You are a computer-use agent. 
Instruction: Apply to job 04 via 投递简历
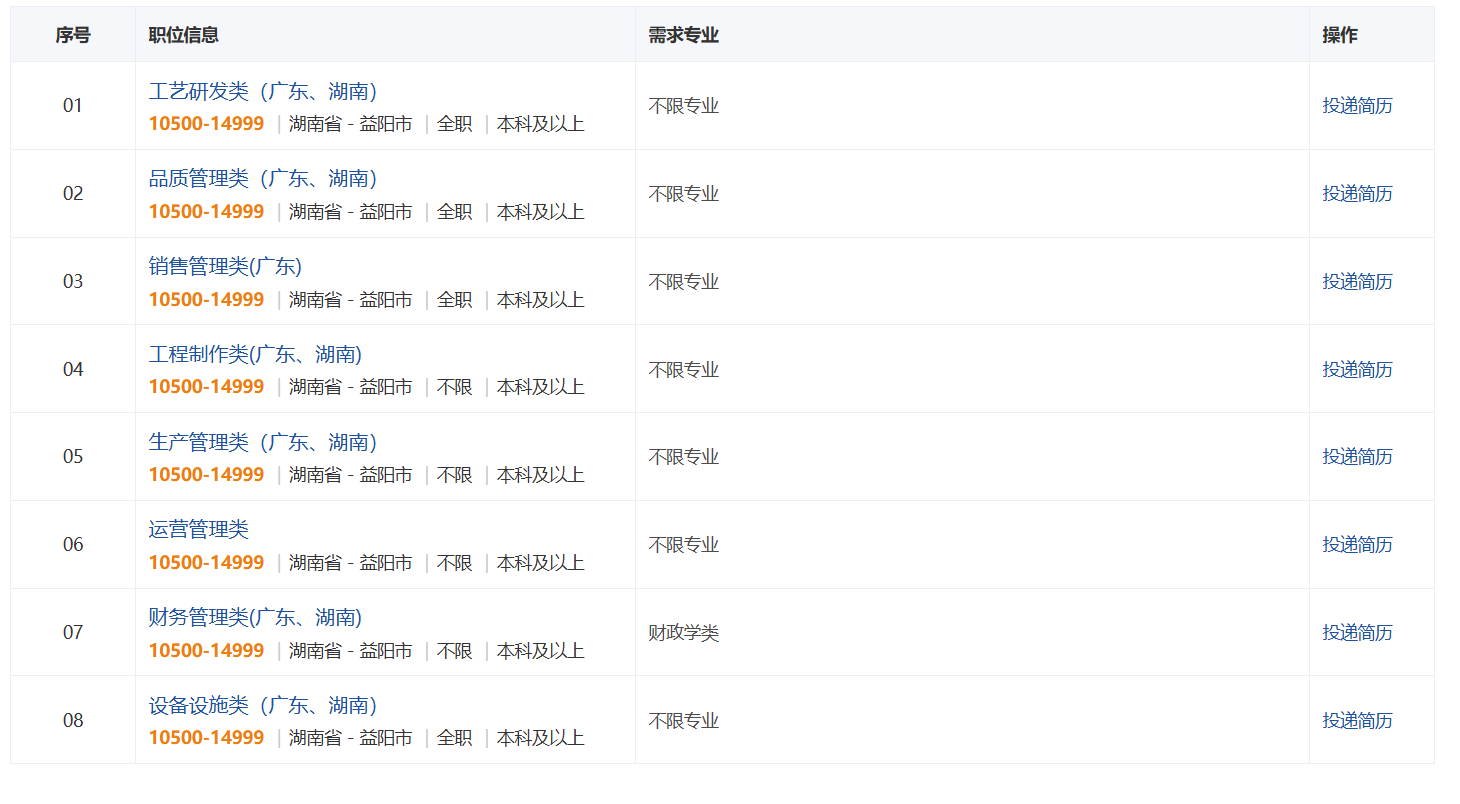pos(1357,370)
